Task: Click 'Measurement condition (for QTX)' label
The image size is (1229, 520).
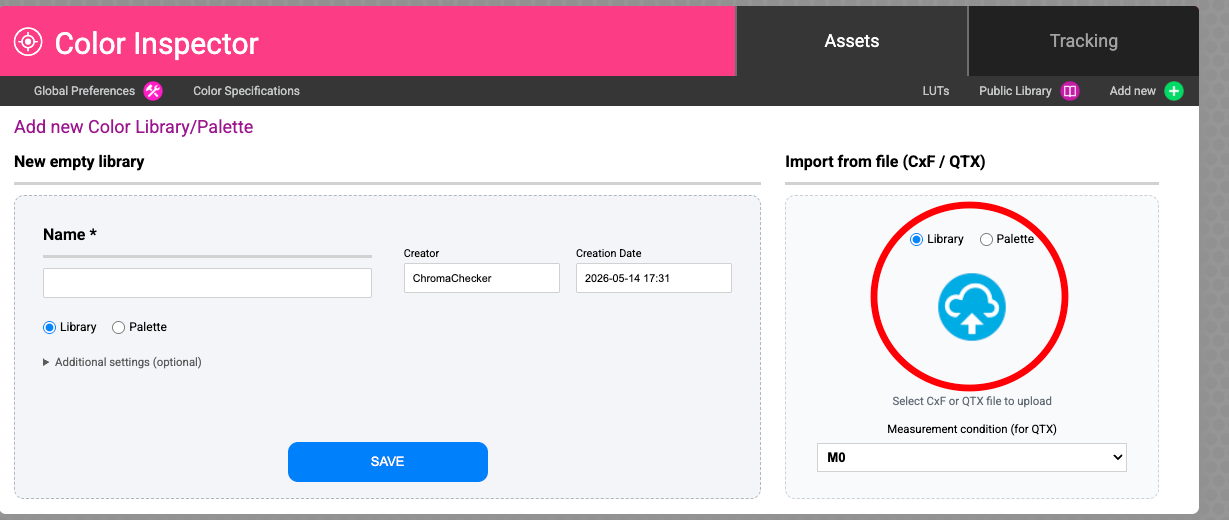Action: pyautogui.click(x=971, y=429)
